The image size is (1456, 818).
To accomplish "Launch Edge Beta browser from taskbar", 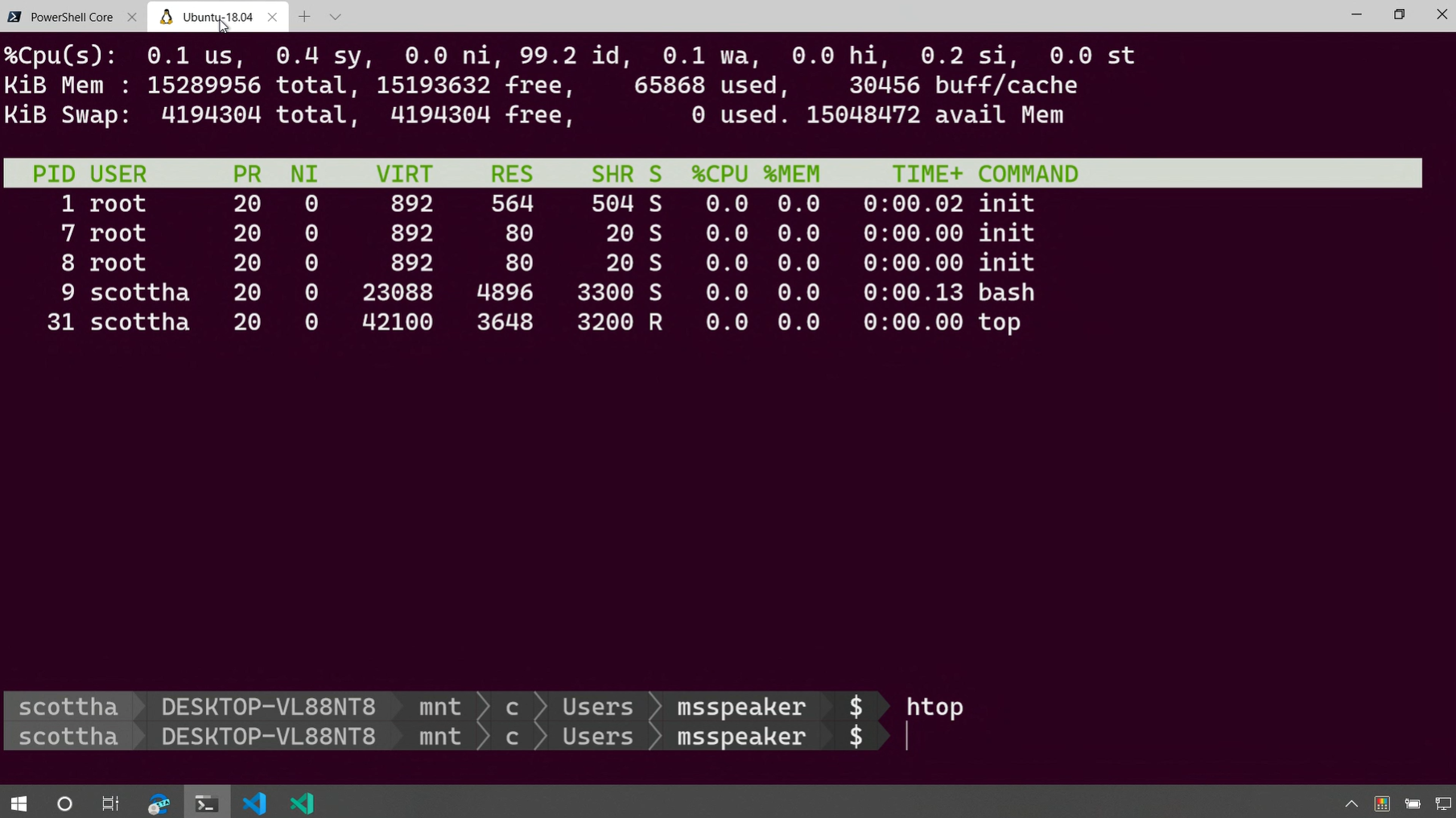I will (159, 804).
